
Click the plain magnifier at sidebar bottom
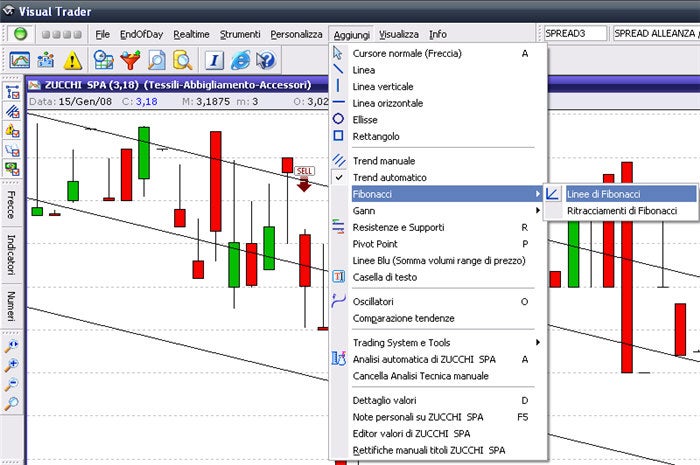click(12, 403)
